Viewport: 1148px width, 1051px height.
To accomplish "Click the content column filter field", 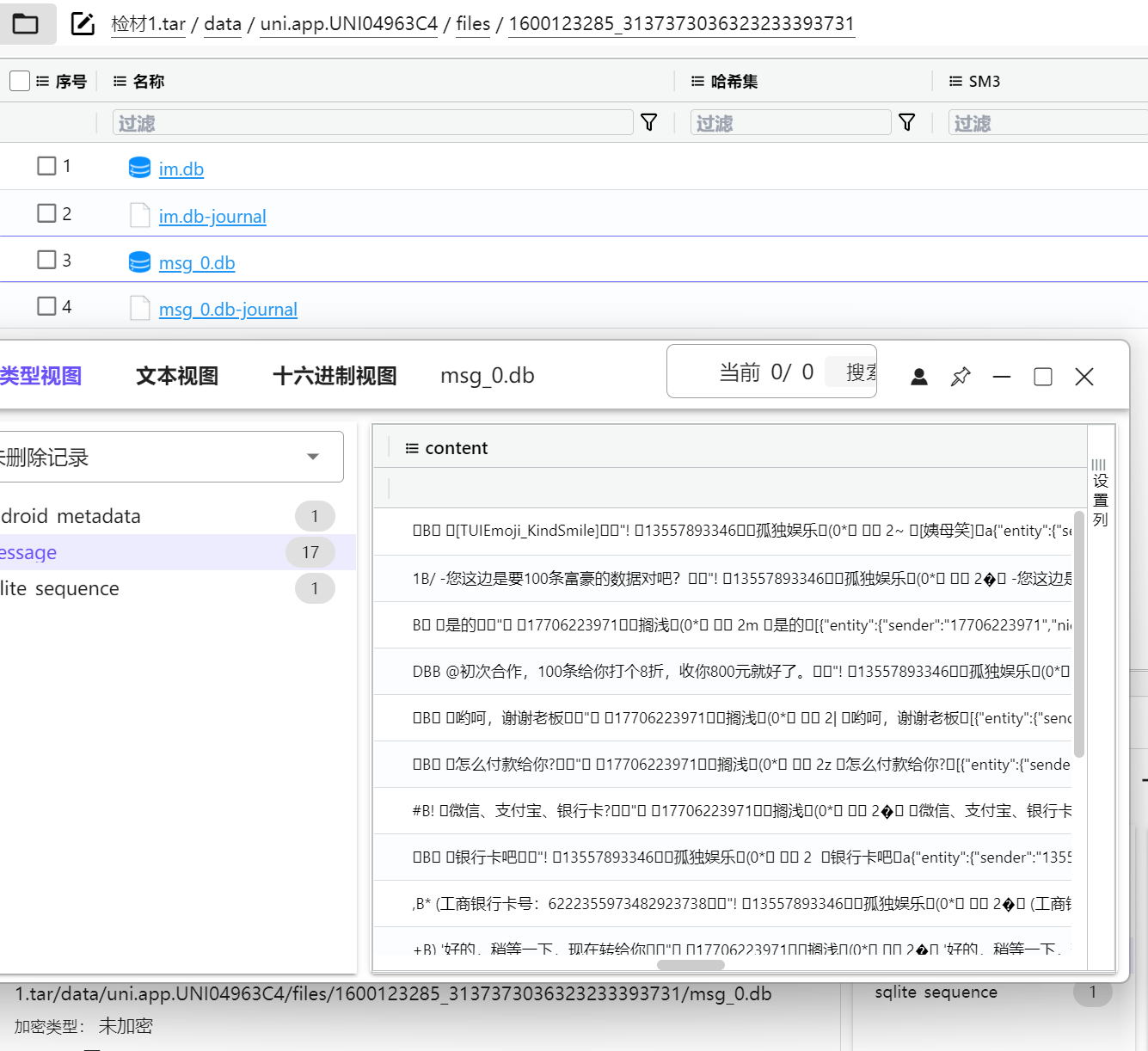I will click(731, 489).
